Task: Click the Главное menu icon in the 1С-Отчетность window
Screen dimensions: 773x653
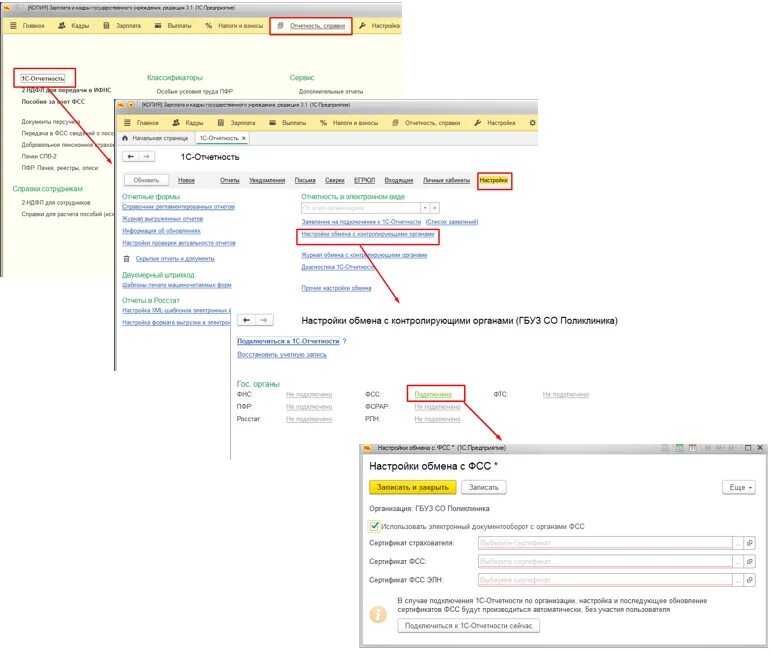Action: click(x=128, y=123)
